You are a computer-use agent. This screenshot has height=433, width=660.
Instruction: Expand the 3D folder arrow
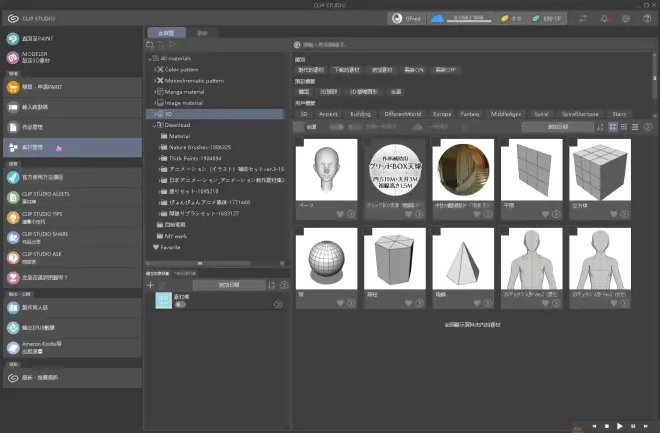(x=155, y=114)
